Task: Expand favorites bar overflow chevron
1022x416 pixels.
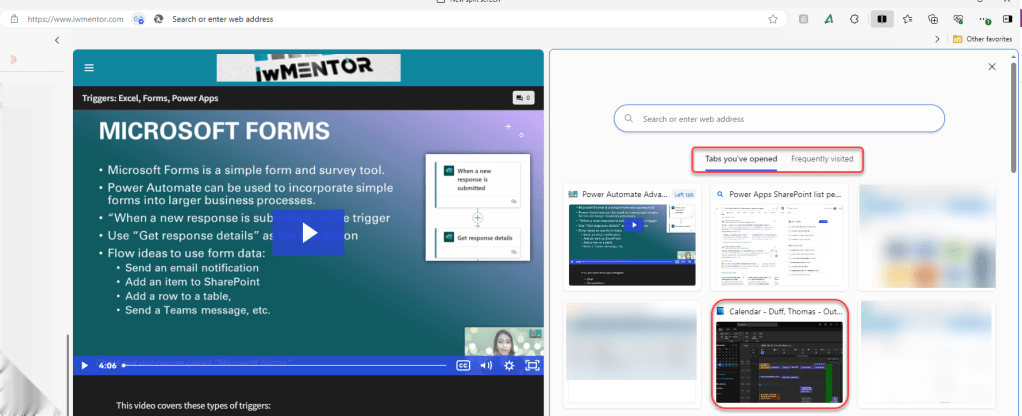Action: [x=936, y=39]
